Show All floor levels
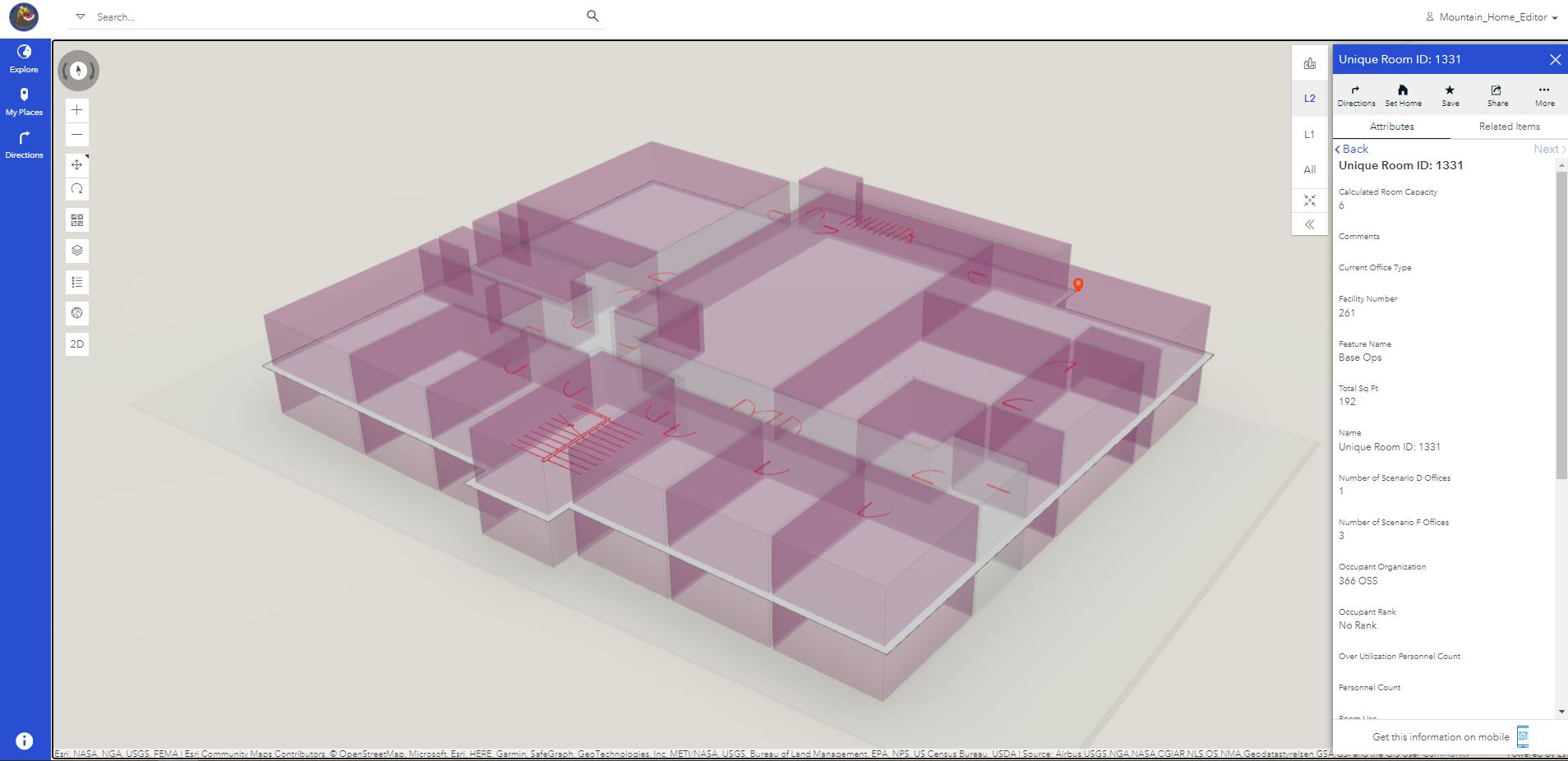The height and width of the screenshot is (761, 1568). (1309, 169)
